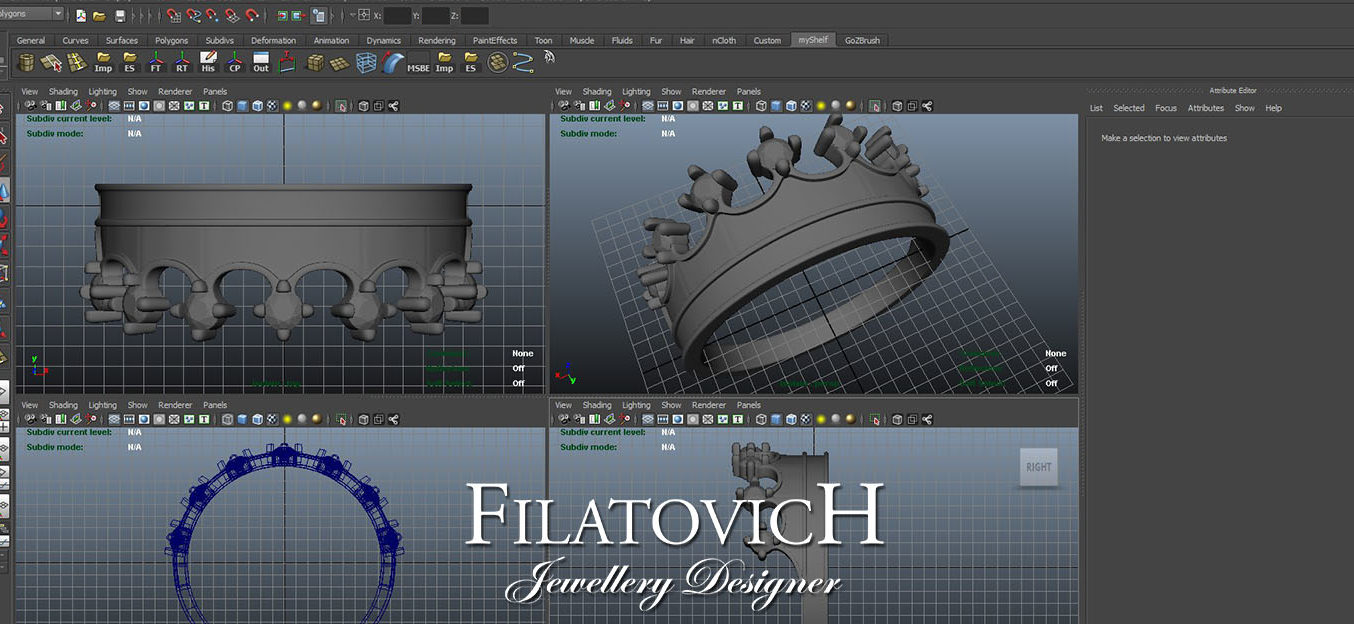Click the polygon cube icon on myShelf
Image resolution: width=1354 pixels, height=624 pixels.
(316, 62)
